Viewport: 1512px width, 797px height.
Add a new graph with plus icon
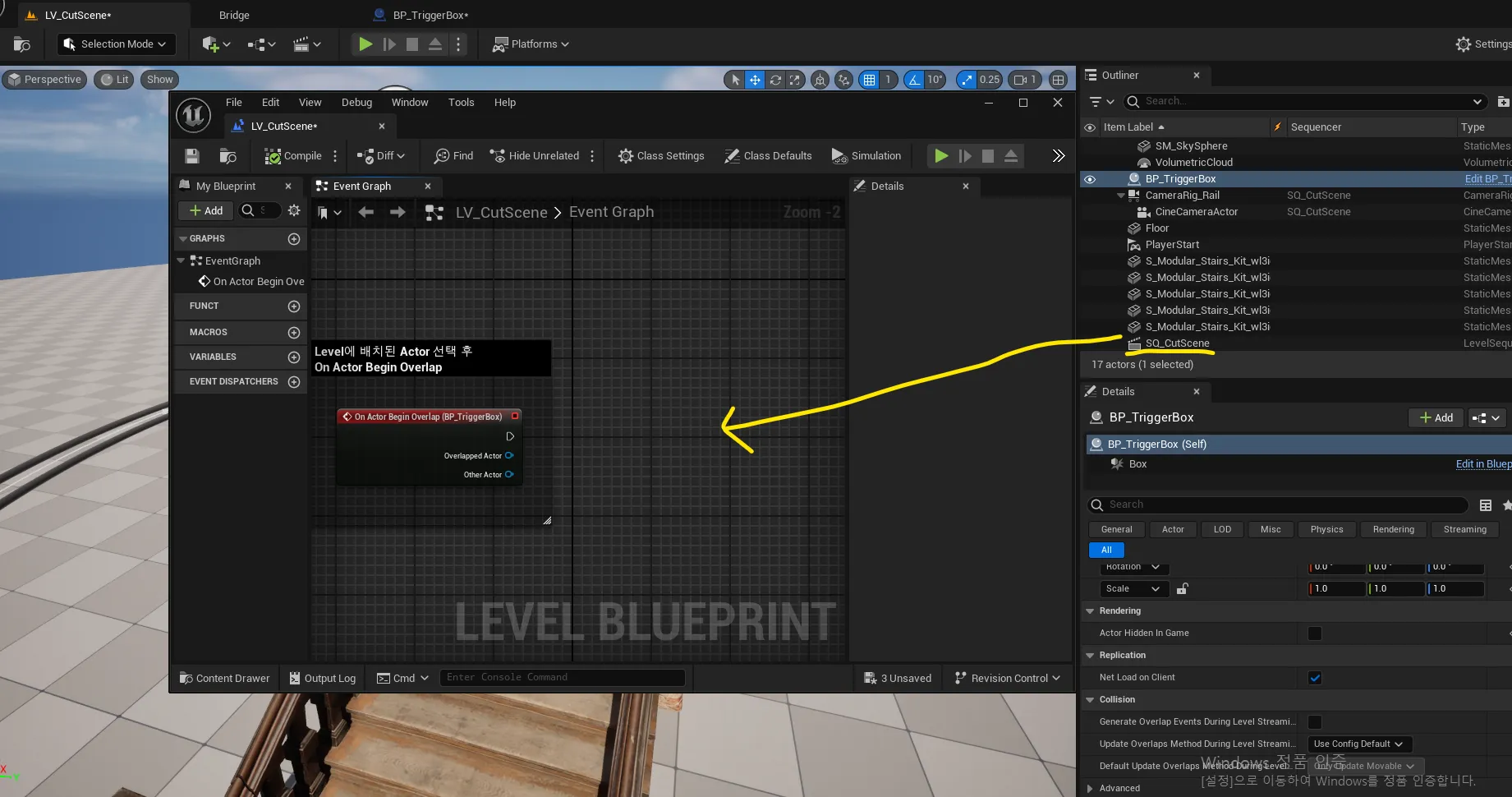pos(294,239)
